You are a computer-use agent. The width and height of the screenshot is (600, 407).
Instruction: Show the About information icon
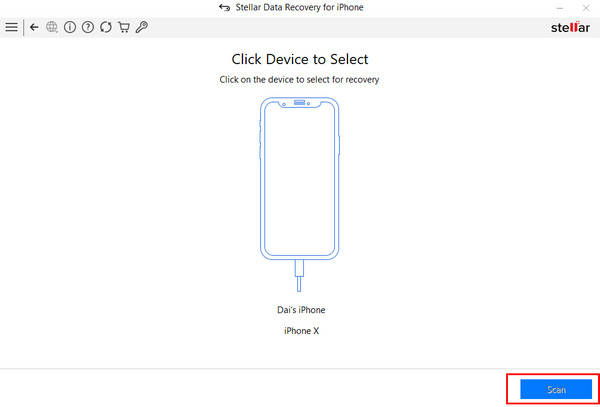(x=70, y=27)
